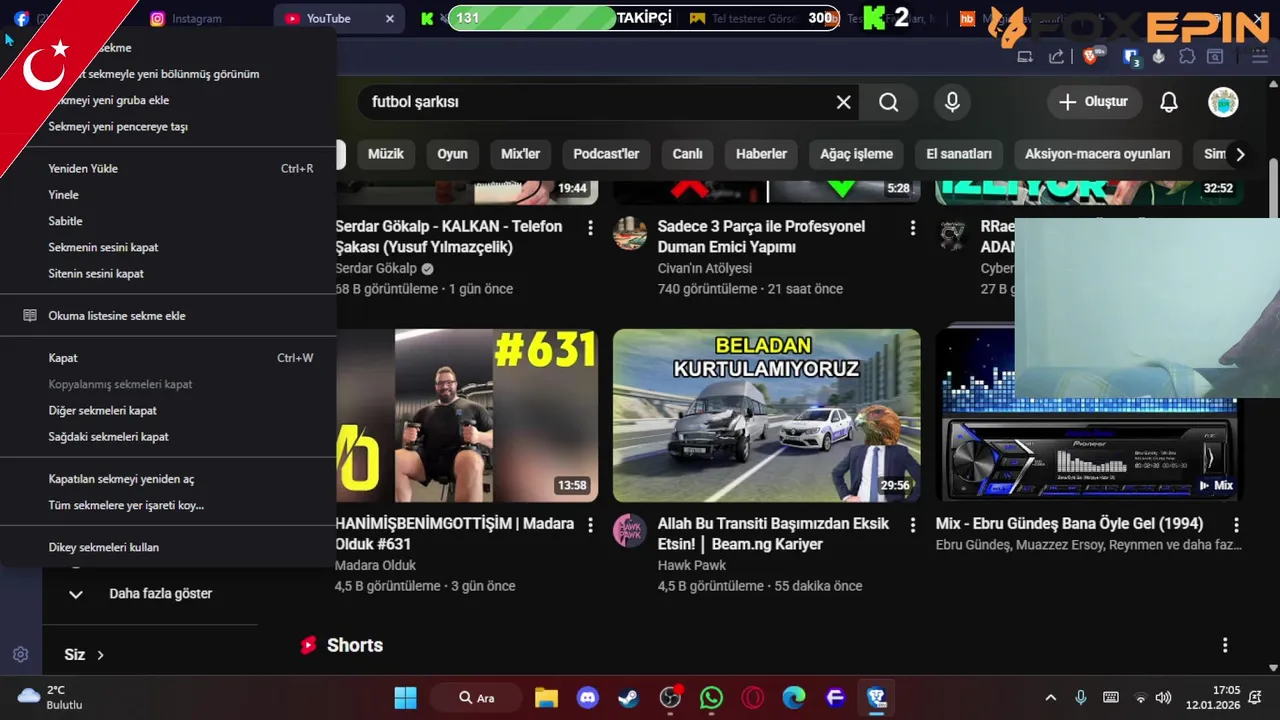Open the Hawk Pawk channel avatar
1280x720 pixels.
pos(630,530)
